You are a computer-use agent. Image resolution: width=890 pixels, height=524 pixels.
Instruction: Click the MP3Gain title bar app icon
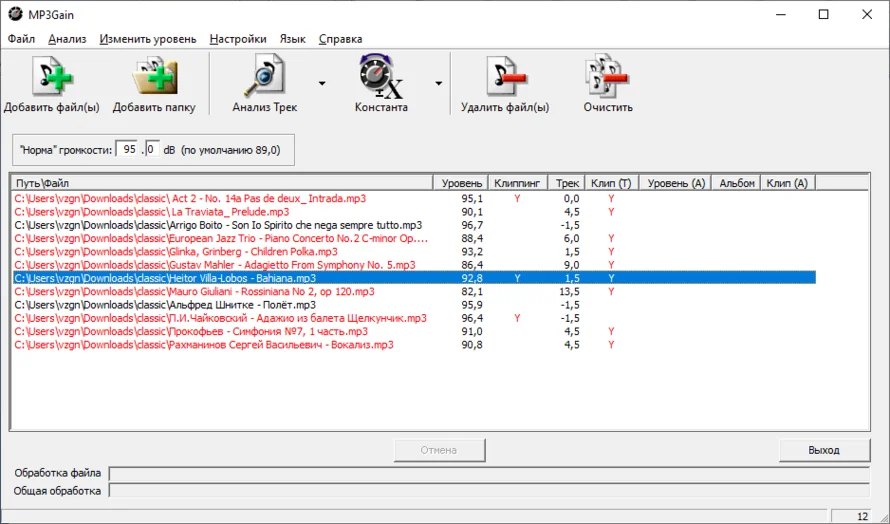point(15,14)
